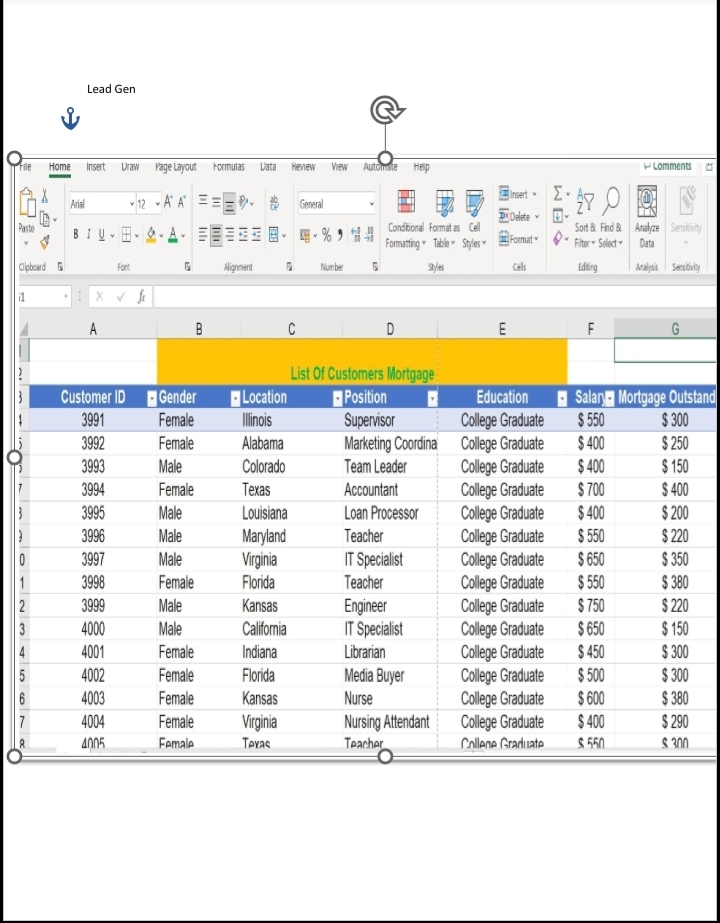Increase indent in Alignment group
The height and width of the screenshot is (923, 720).
(257, 235)
